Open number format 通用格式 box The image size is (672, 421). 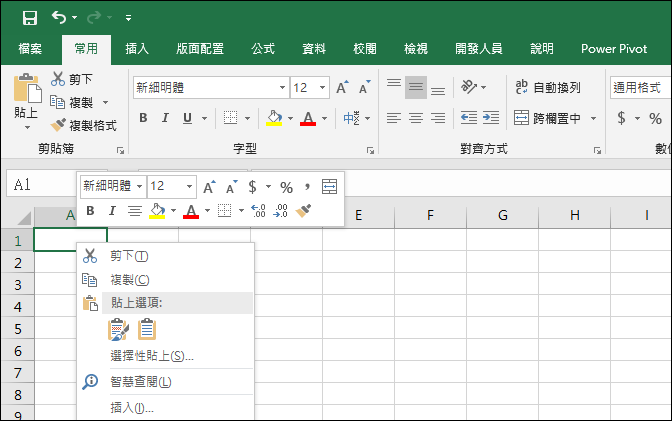(x=640, y=87)
